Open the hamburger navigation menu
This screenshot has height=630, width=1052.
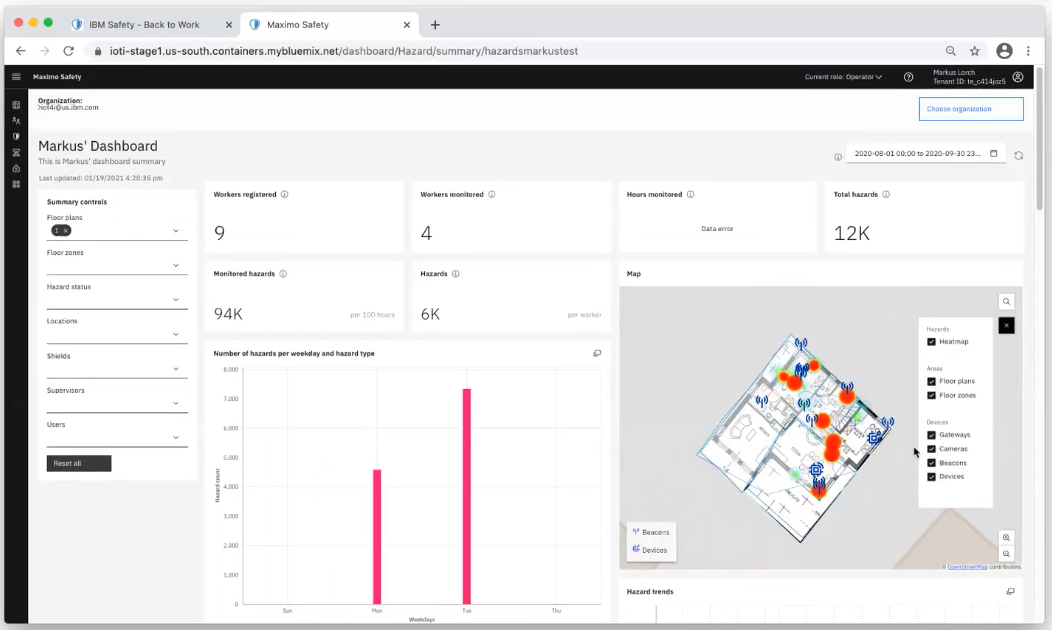click(x=16, y=76)
